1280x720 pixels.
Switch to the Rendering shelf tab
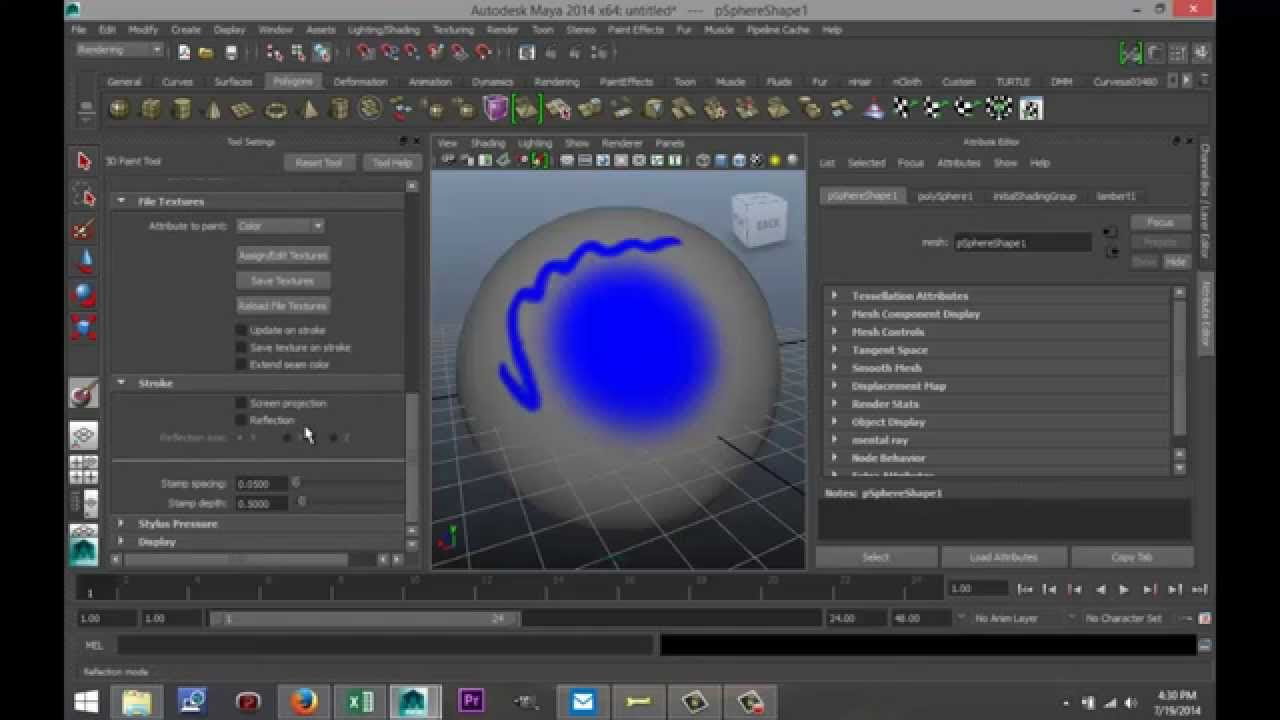coord(556,82)
